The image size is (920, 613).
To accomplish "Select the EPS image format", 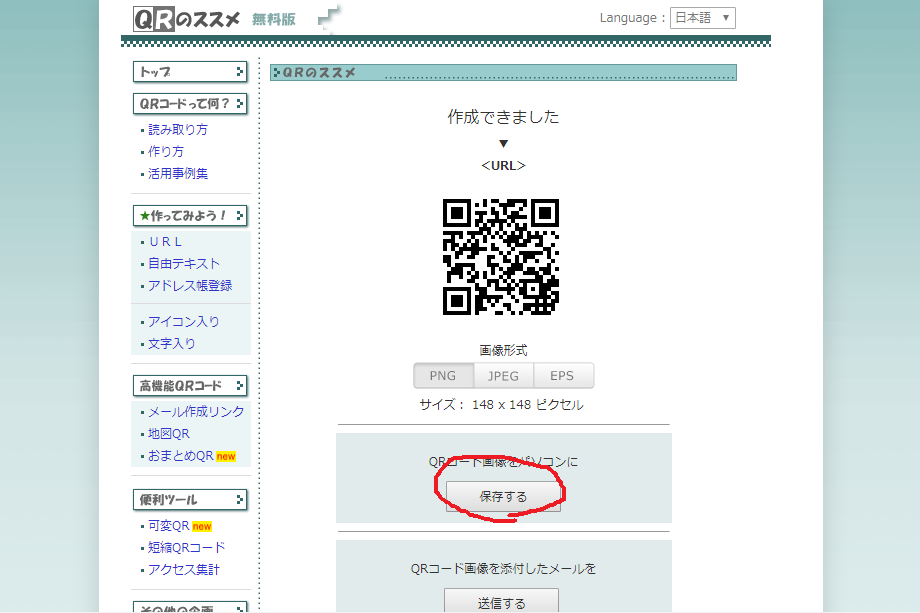I will click(x=563, y=375).
